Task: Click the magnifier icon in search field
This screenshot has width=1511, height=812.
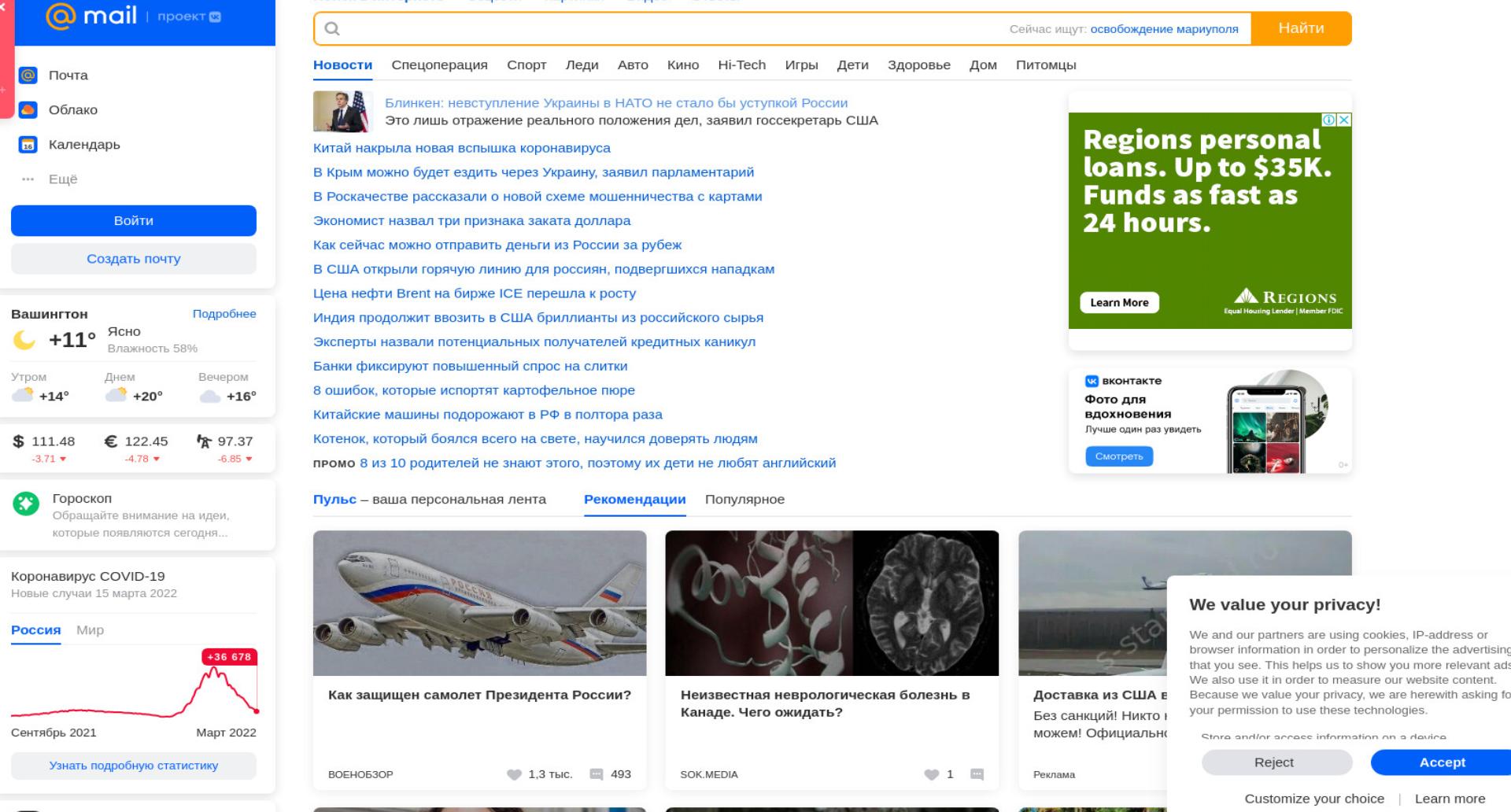Action: [x=332, y=29]
